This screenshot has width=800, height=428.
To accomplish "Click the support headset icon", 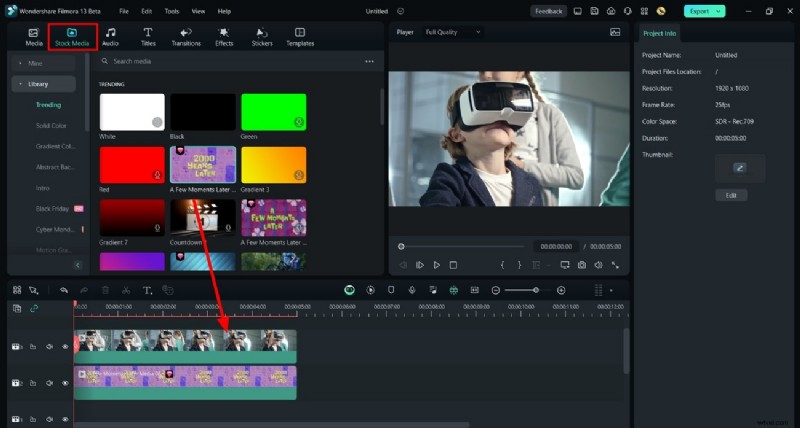I will (628, 11).
